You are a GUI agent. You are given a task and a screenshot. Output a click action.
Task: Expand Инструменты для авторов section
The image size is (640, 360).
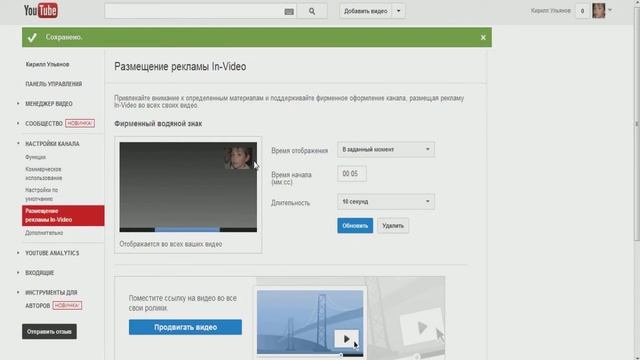[x=51, y=299]
